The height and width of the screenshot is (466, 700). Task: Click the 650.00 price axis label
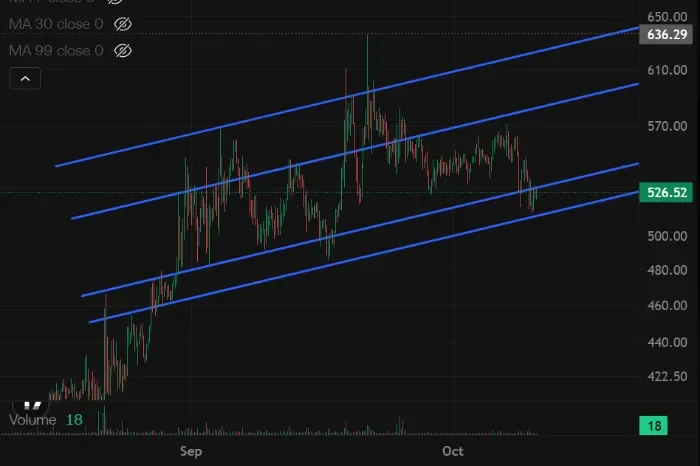tap(667, 17)
